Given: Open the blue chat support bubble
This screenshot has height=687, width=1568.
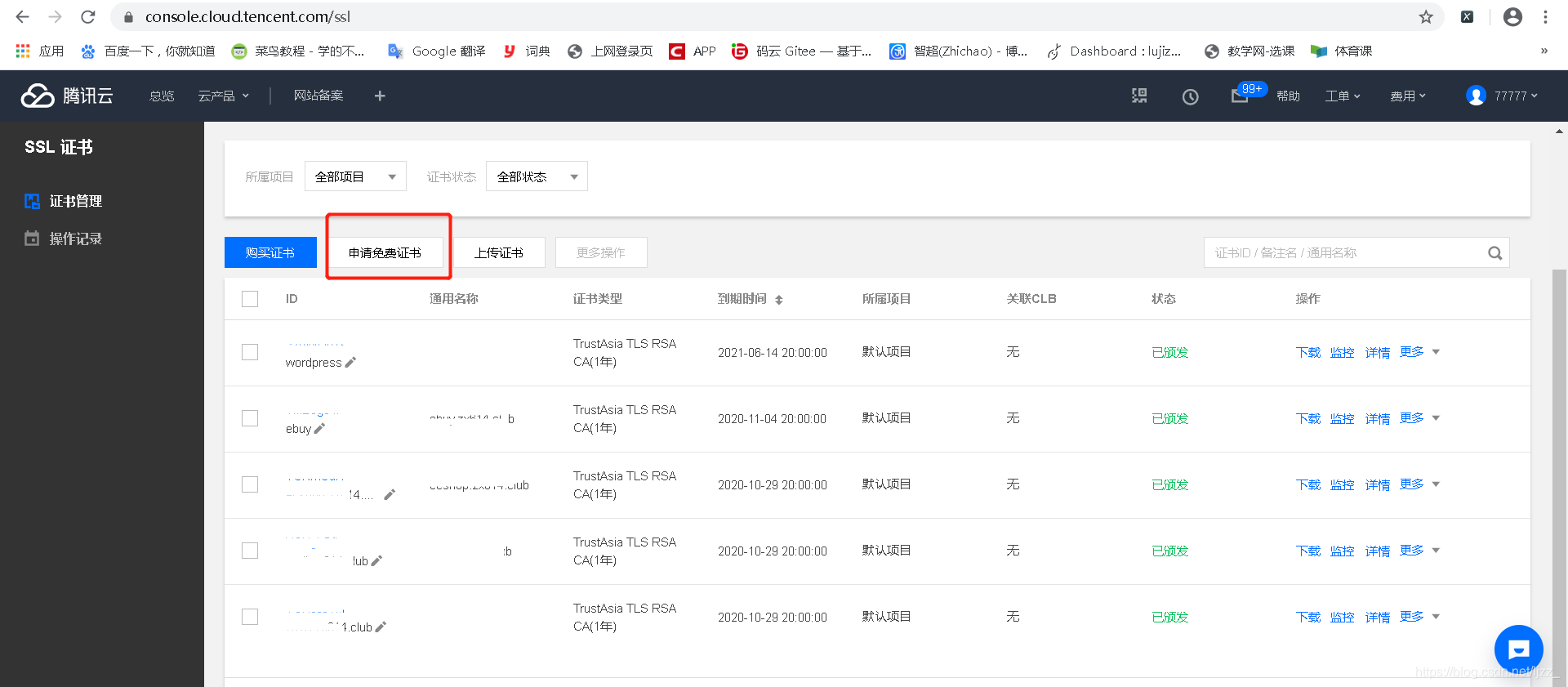Looking at the screenshot, I should [1518, 649].
